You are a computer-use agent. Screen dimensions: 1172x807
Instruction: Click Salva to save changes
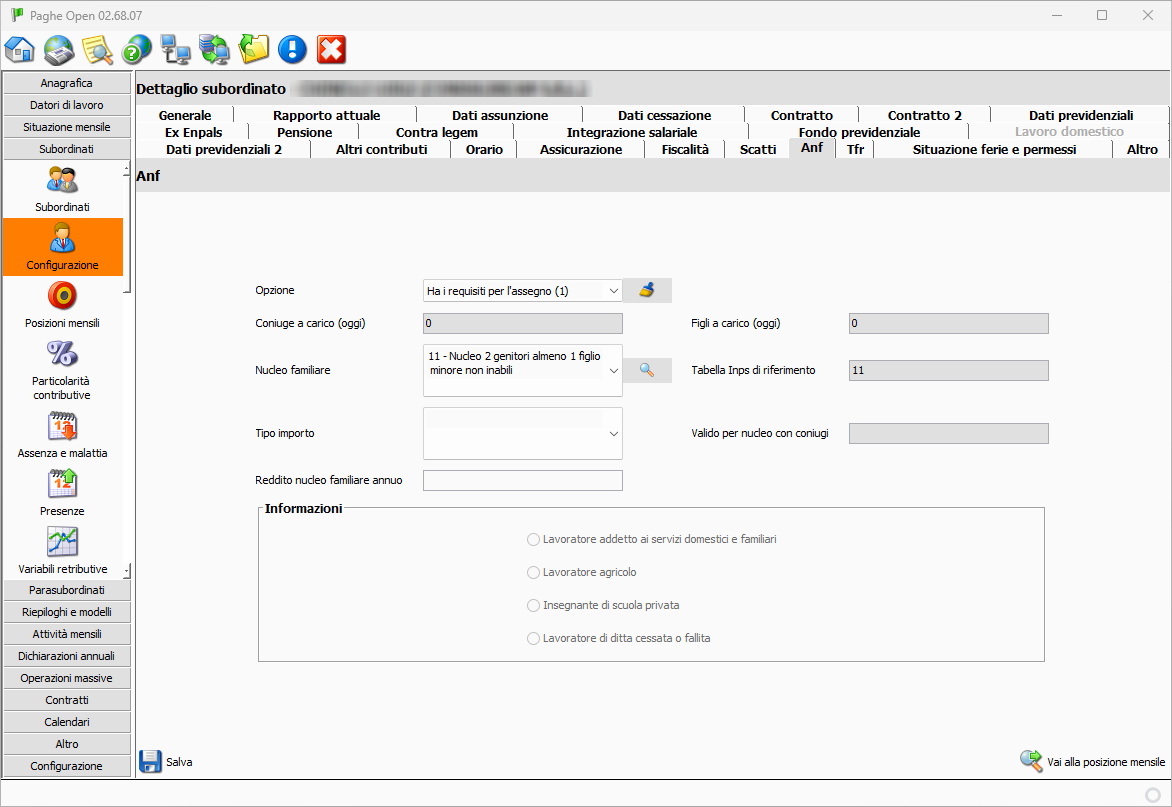click(166, 762)
